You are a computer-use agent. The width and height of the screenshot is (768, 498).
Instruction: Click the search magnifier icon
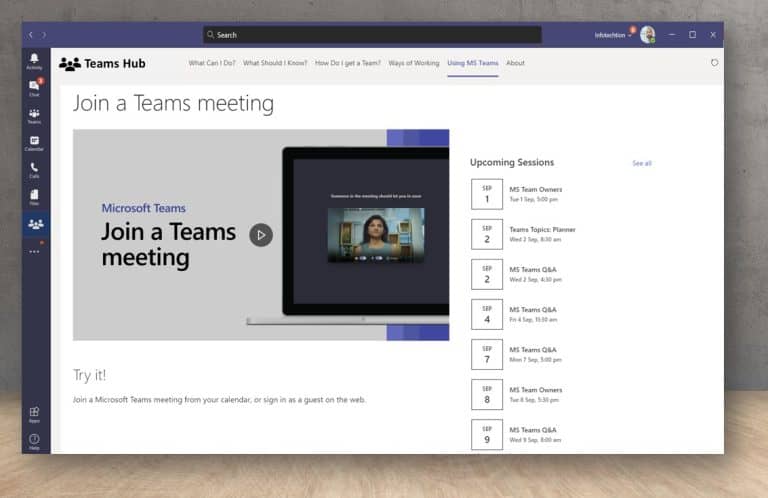click(x=210, y=35)
